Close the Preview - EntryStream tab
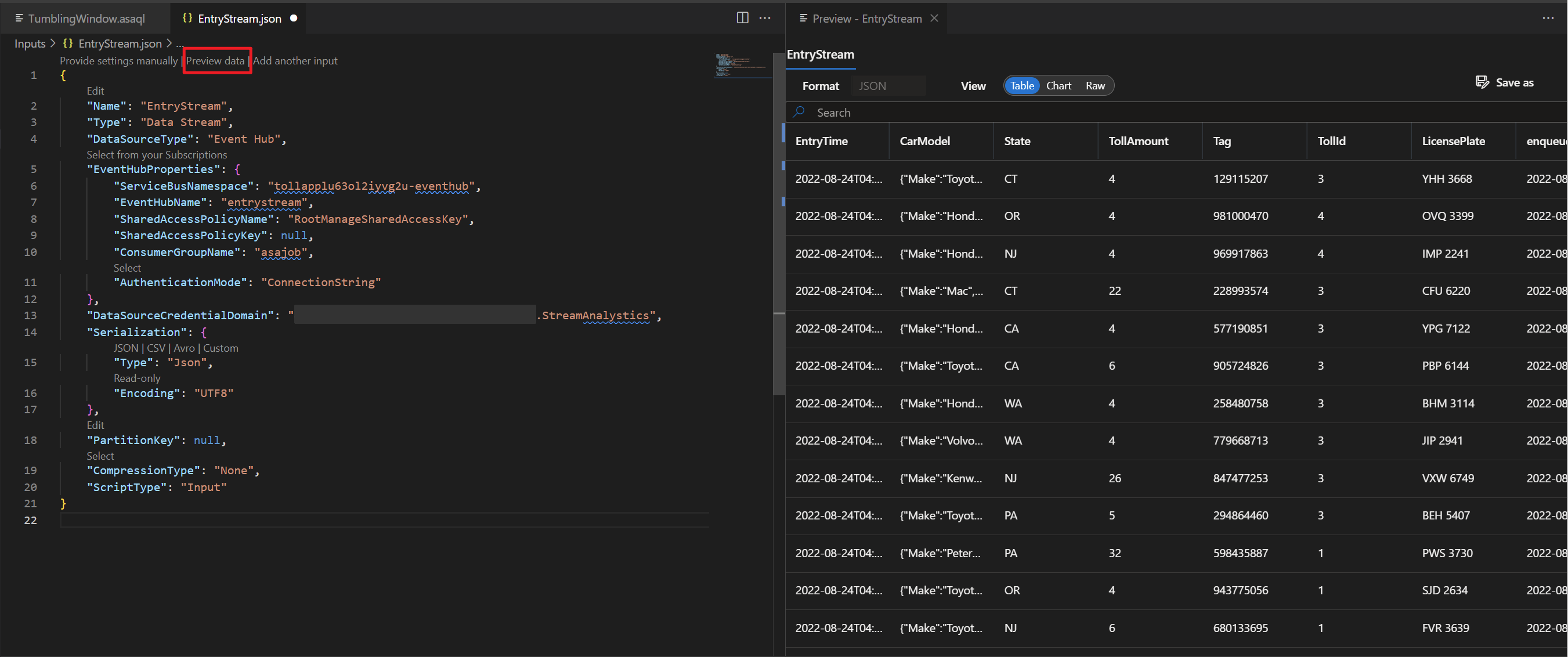 (x=934, y=18)
